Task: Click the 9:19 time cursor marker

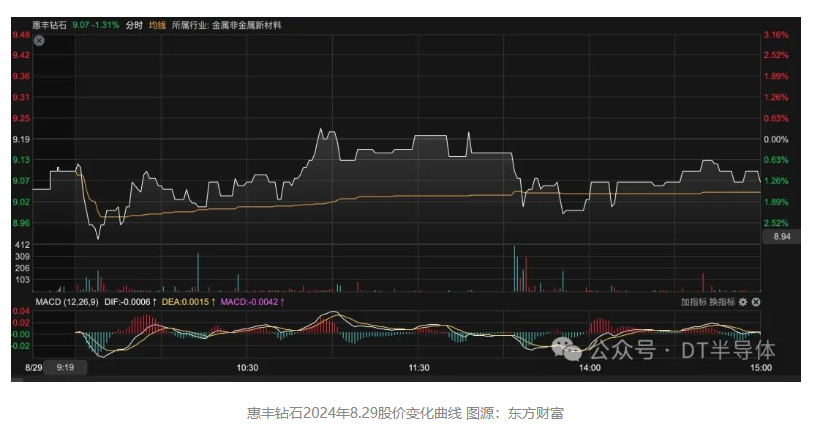Action: tap(65, 368)
